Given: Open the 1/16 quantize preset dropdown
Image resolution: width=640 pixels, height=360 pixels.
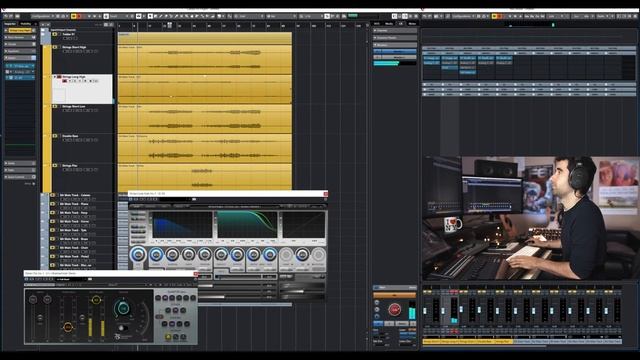Looking at the screenshot, I should tap(311, 16).
